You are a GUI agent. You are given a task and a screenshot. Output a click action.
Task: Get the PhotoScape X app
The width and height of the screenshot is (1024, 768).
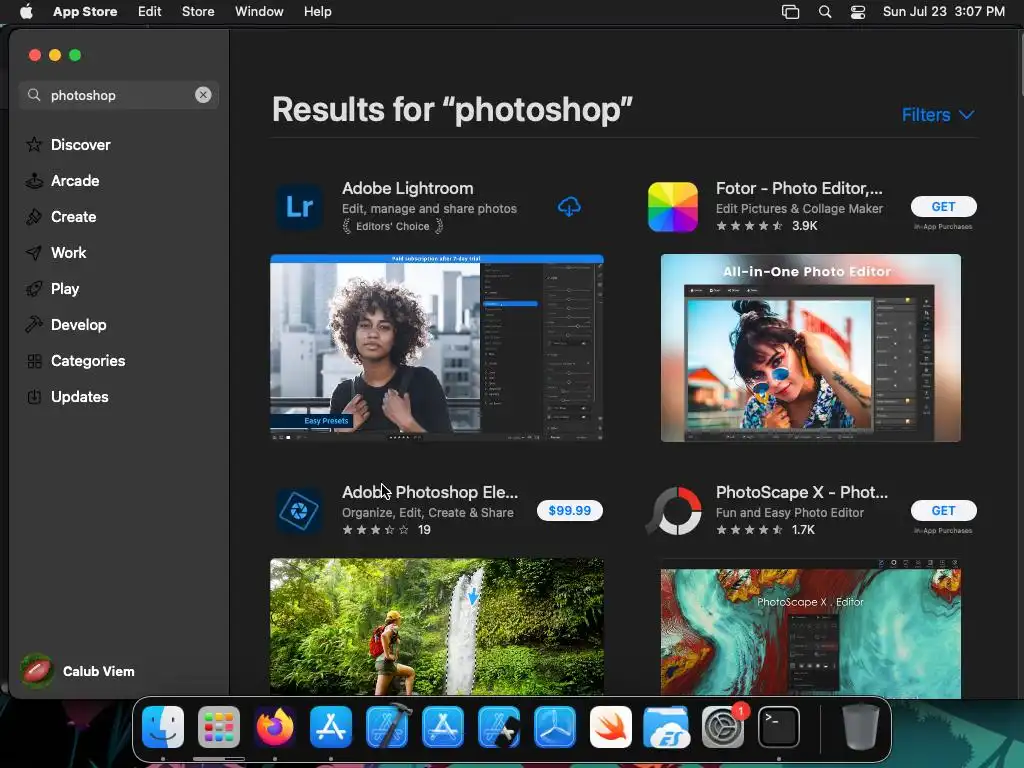944,511
